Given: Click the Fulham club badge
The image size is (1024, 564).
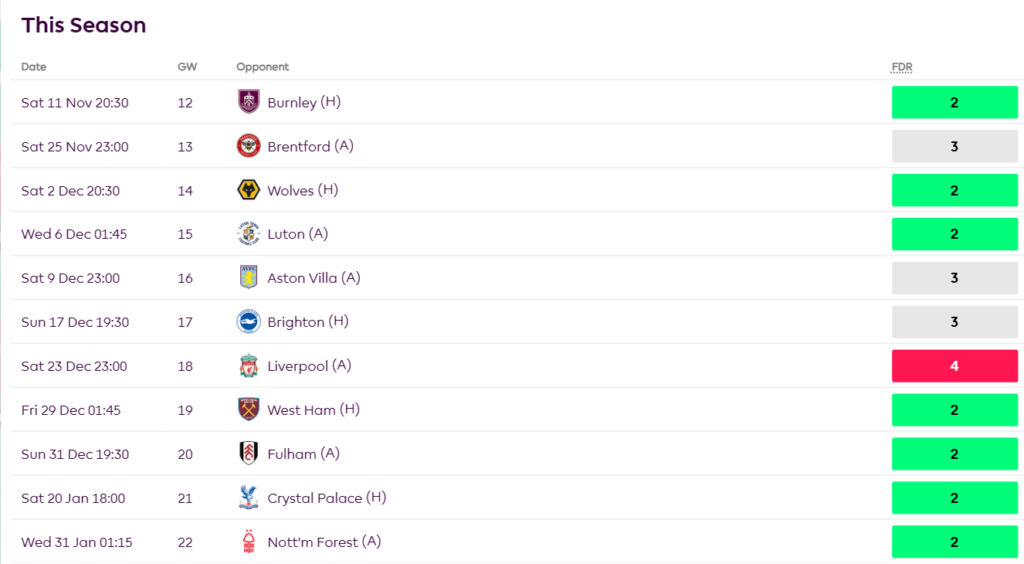Looking at the screenshot, I should pos(249,454).
